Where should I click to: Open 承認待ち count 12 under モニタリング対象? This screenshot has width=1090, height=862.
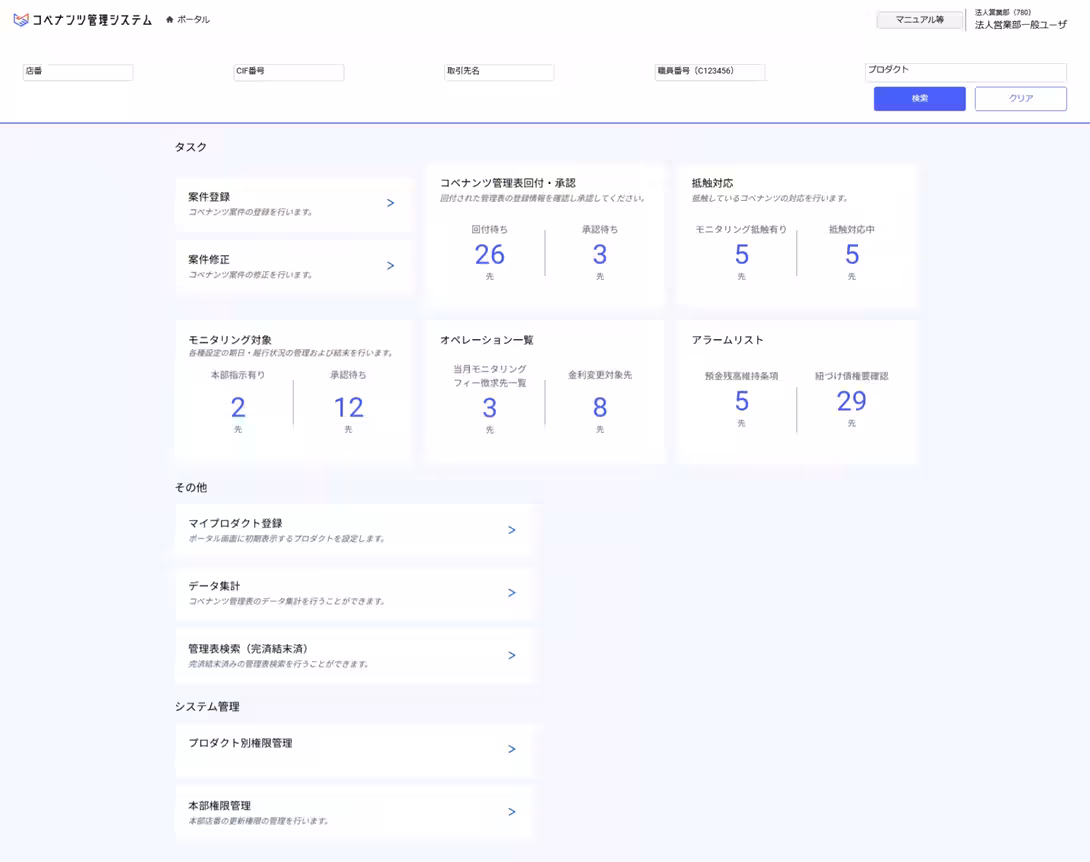pyautogui.click(x=348, y=407)
